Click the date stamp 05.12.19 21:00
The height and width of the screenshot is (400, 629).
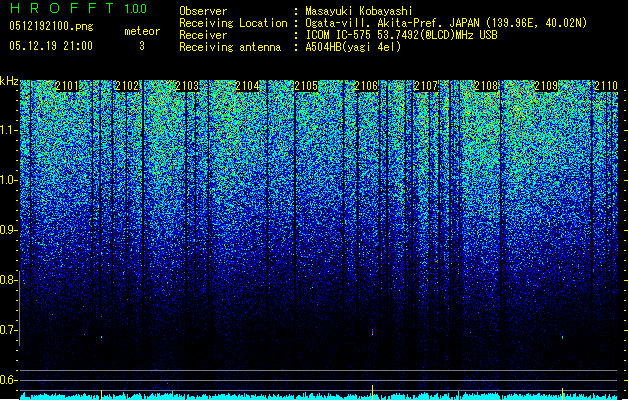51,45
